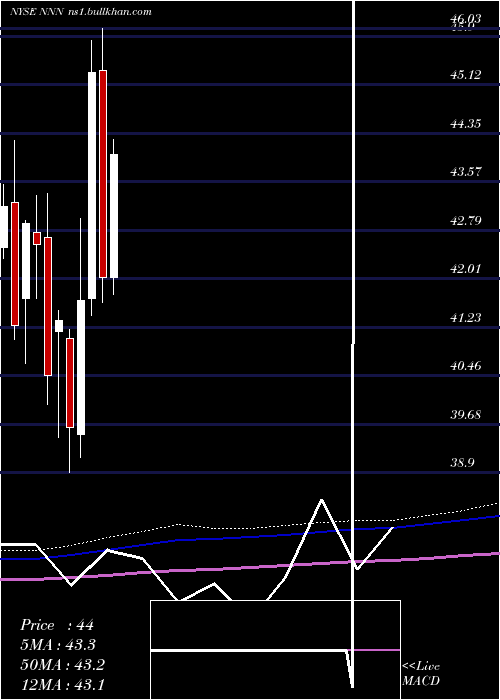Screen dimensions: 500x700
Task: Click the 42.01 price axis label
Action: (466, 269)
